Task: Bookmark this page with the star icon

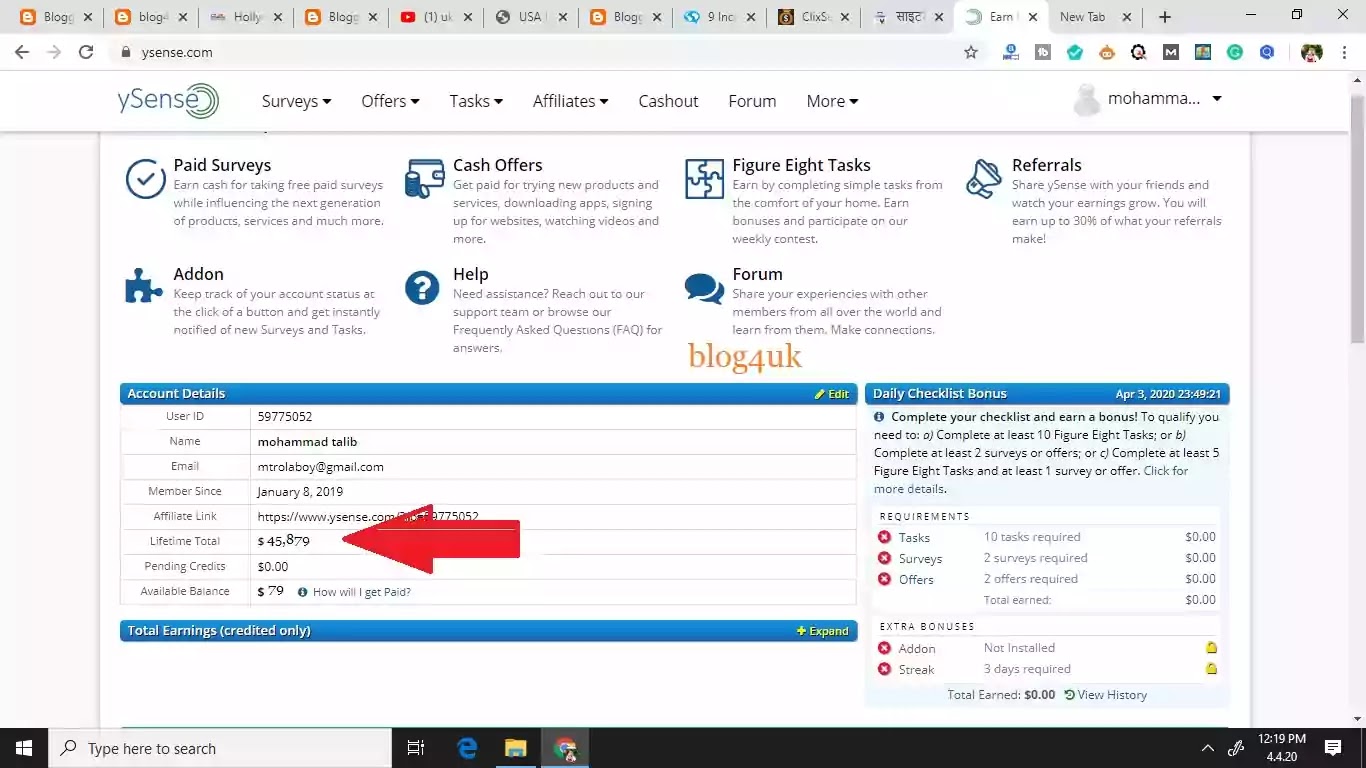Action: tap(970, 53)
